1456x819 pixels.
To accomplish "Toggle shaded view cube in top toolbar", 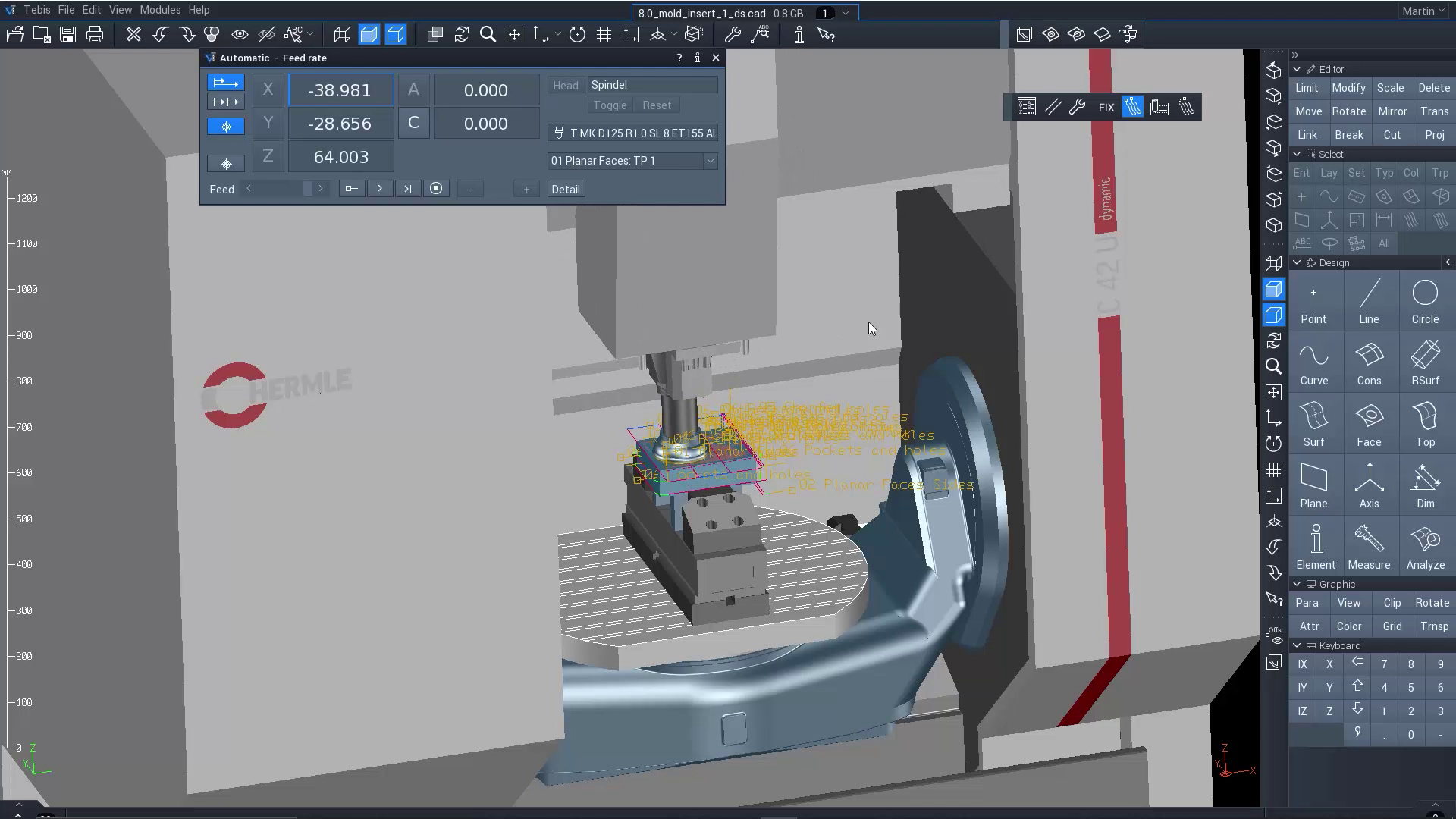I will [x=369, y=35].
